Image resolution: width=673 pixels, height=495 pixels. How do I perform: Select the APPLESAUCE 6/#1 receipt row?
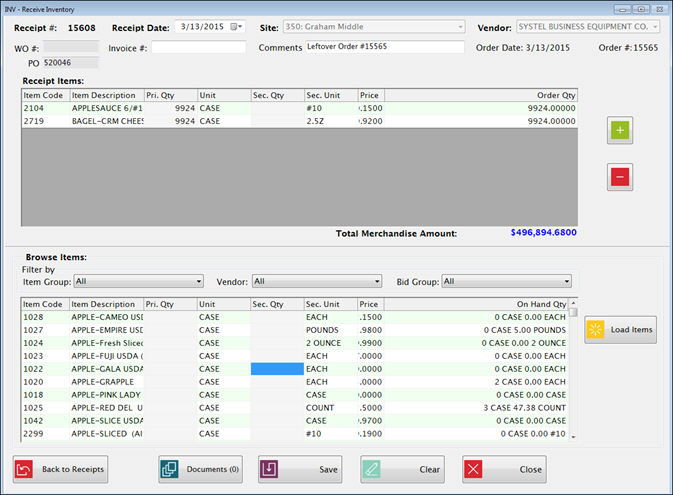pyautogui.click(x=108, y=108)
